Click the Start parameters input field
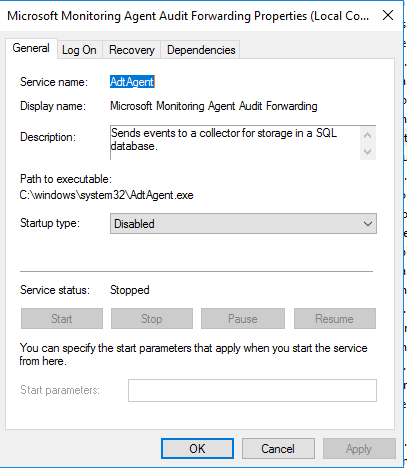 tap(252, 390)
